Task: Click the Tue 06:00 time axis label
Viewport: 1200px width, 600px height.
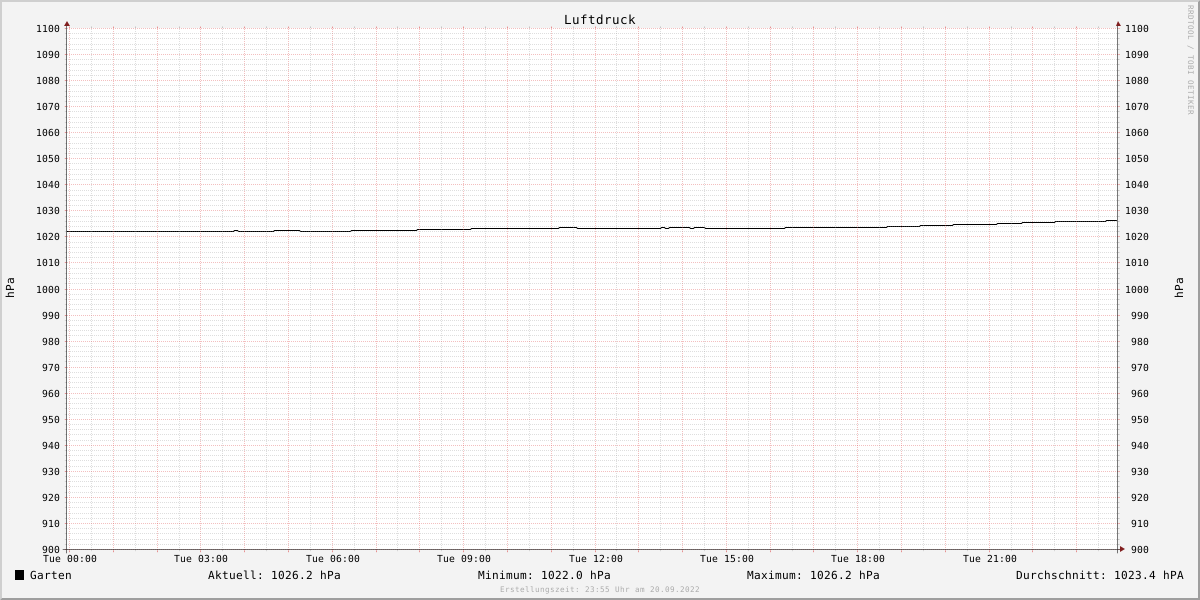Action: click(x=333, y=559)
